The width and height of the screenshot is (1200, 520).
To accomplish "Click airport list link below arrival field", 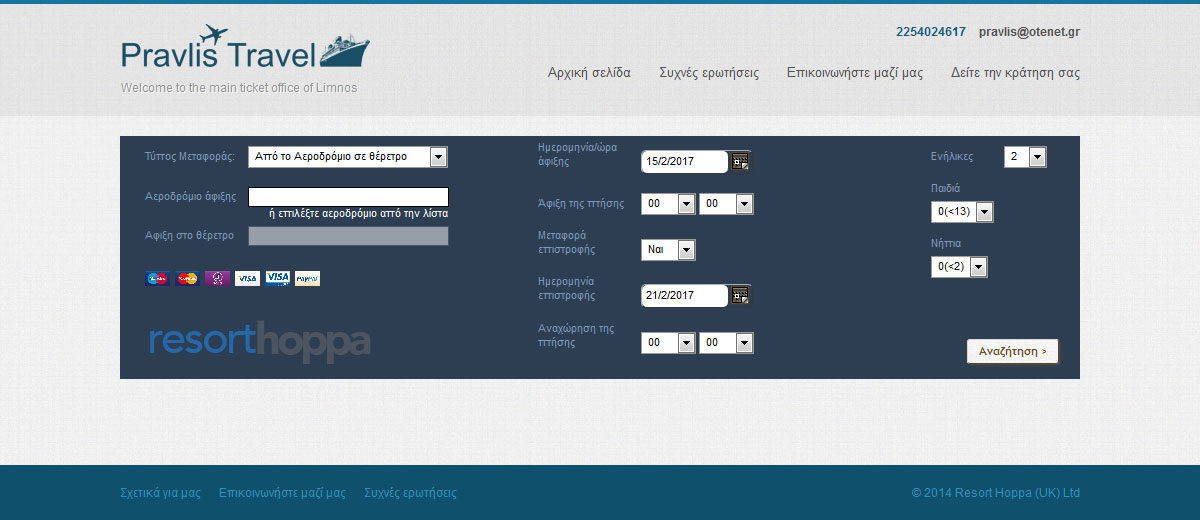I will (x=359, y=214).
